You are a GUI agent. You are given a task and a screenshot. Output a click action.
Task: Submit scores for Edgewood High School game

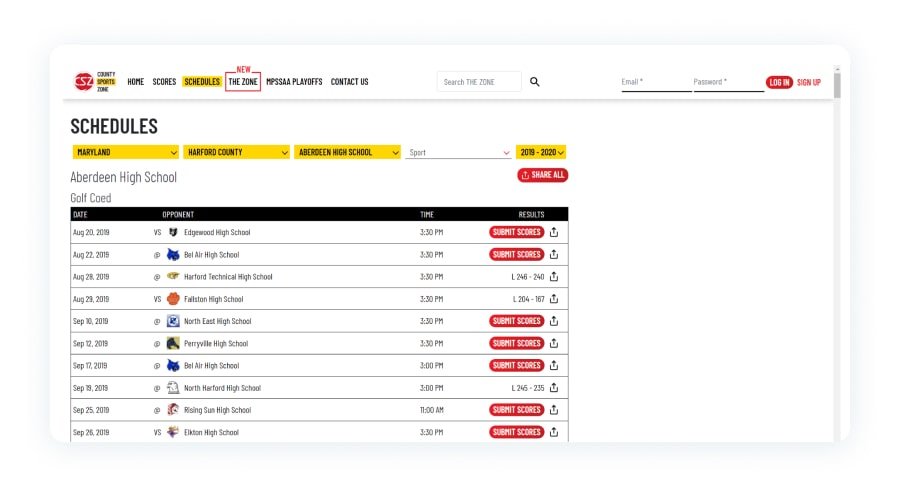click(x=517, y=232)
